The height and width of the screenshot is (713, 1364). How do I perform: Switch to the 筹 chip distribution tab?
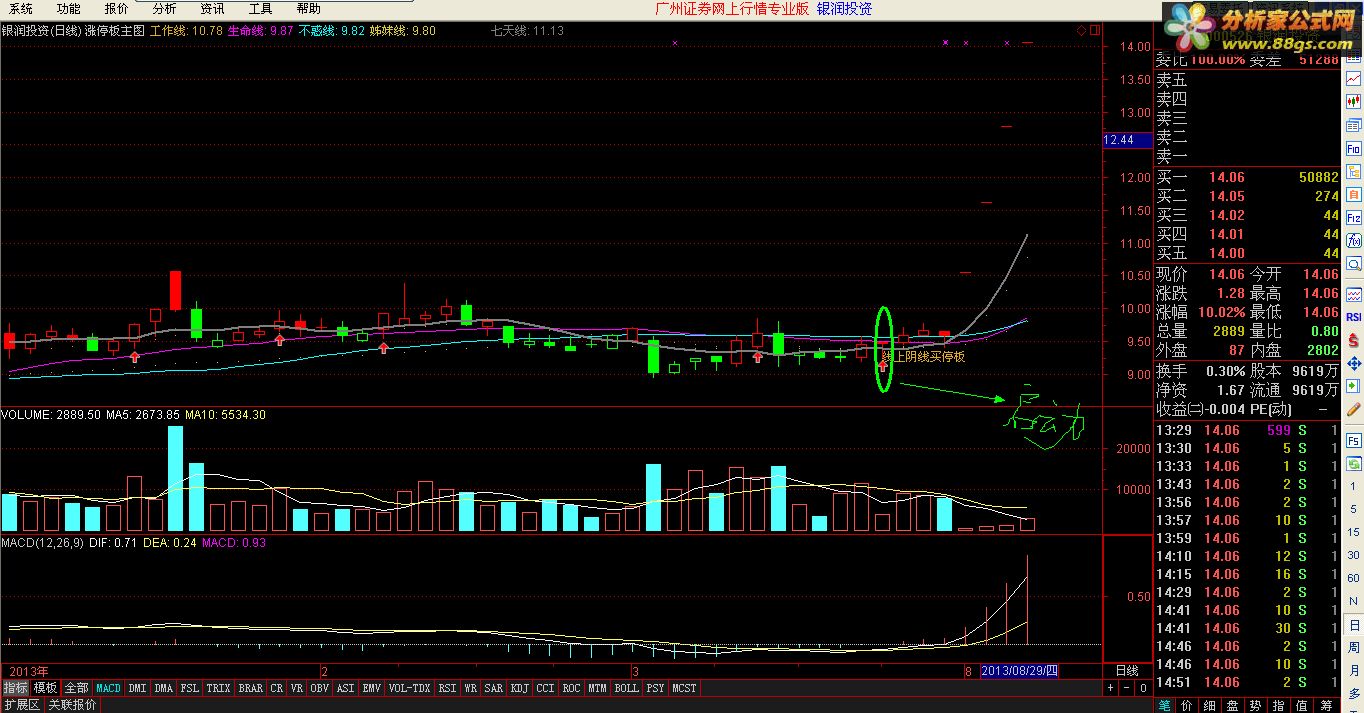tap(1325, 706)
